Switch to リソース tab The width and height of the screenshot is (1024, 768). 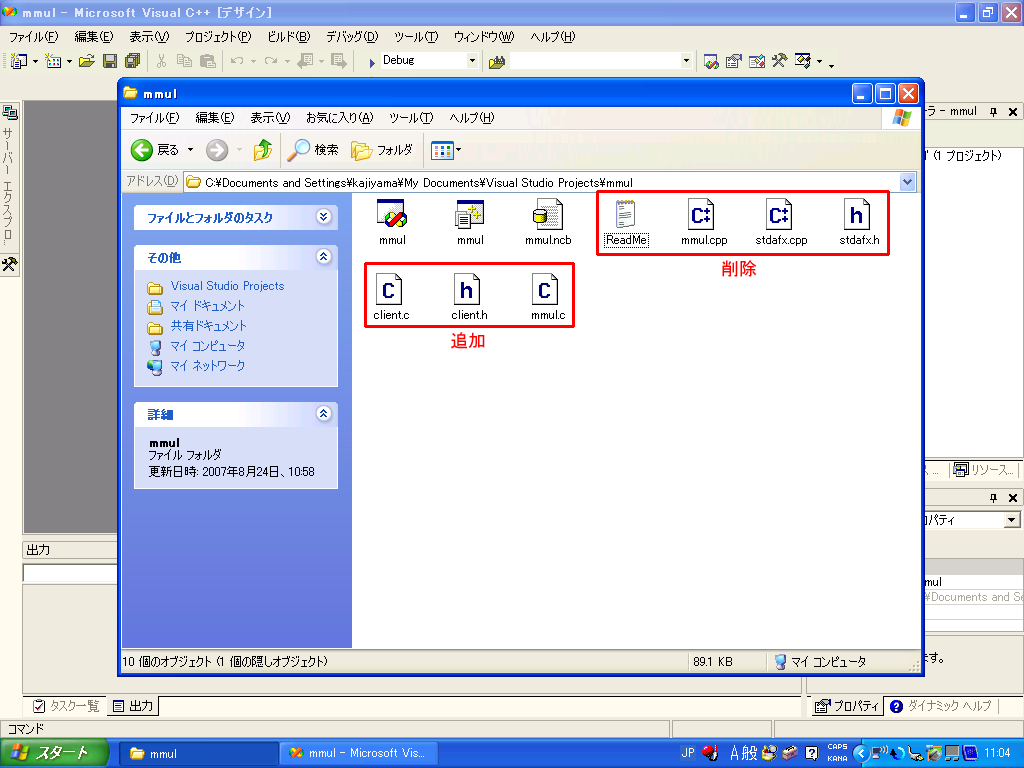click(x=984, y=470)
